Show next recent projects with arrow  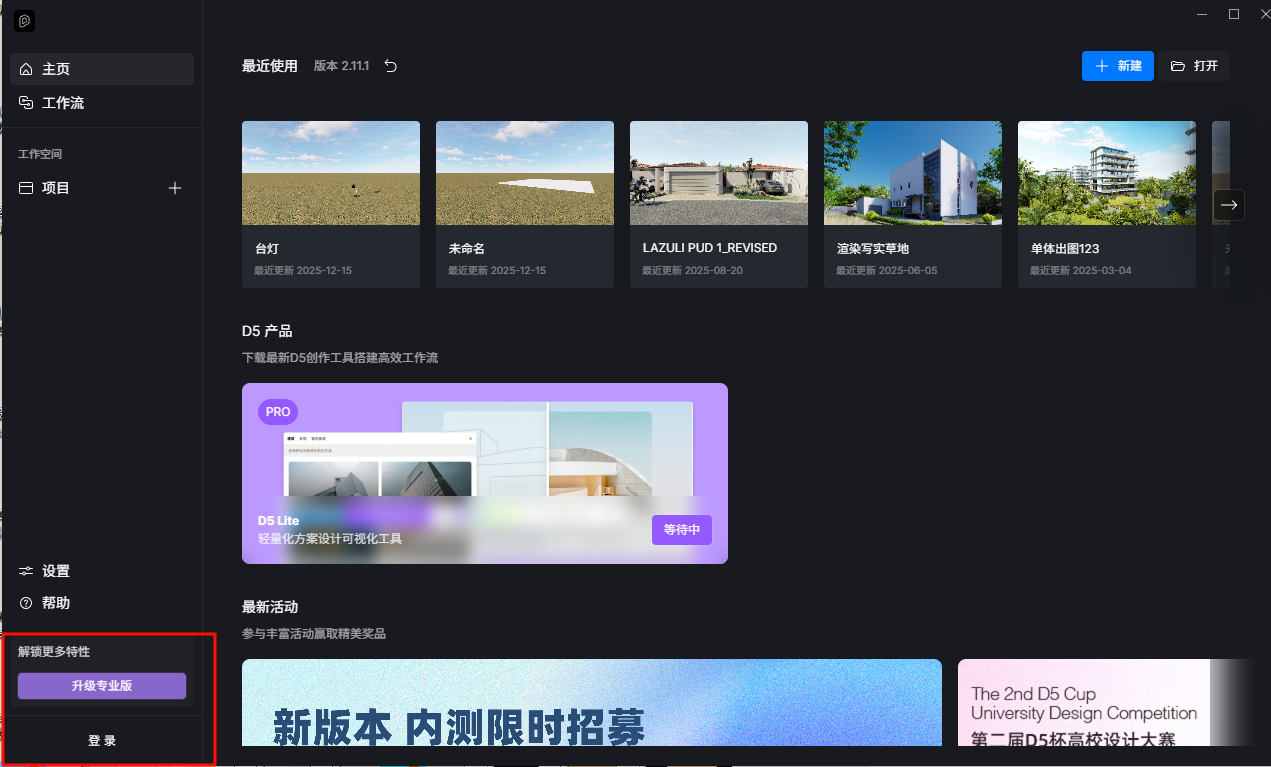coord(1229,205)
